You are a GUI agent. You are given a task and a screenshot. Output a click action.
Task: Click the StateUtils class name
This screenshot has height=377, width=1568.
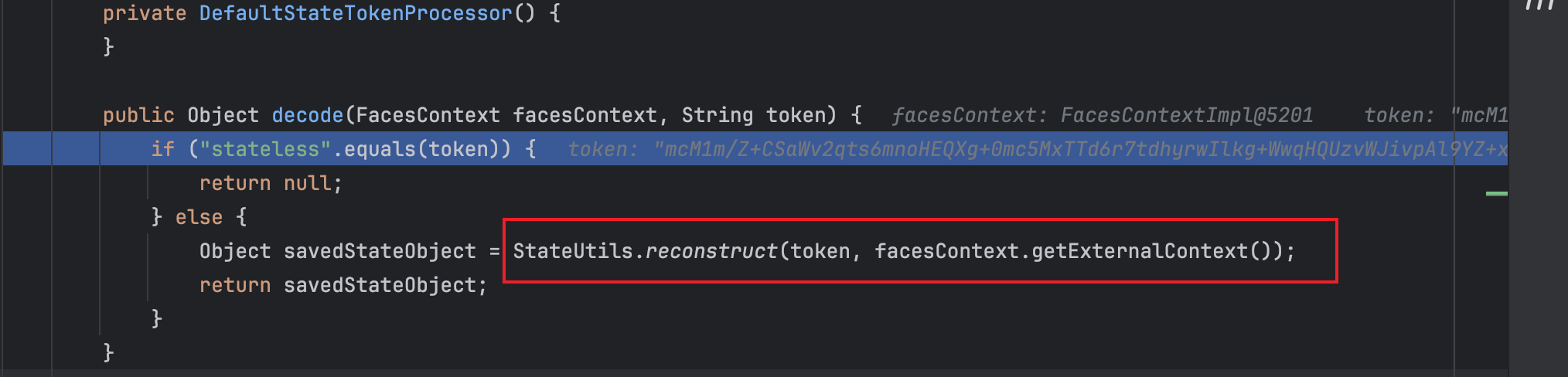pyautogui.click(x=573, y=251)
